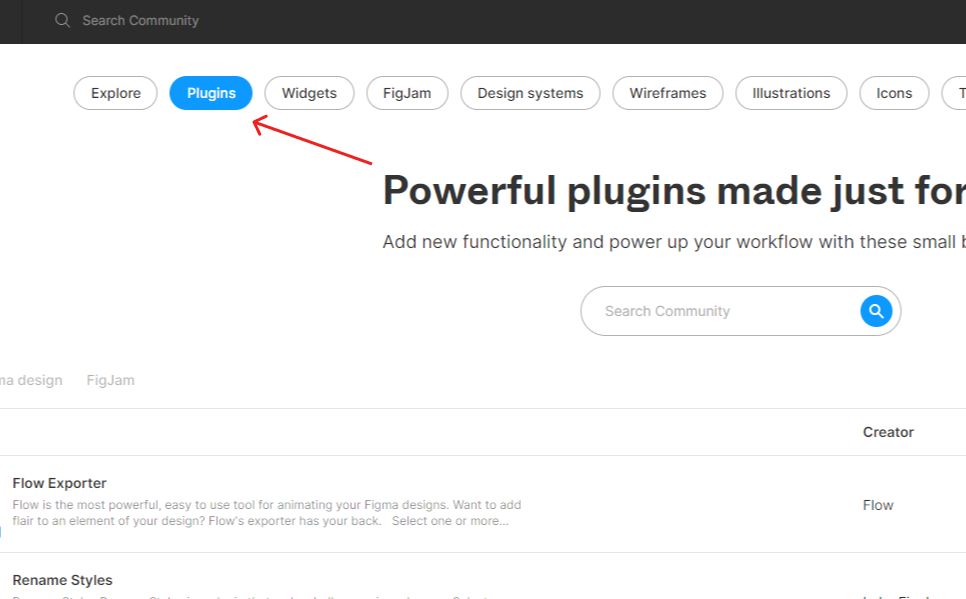Click the Flow Exporter description text
This screenshot has width=966, height=599.
[267, 513]
